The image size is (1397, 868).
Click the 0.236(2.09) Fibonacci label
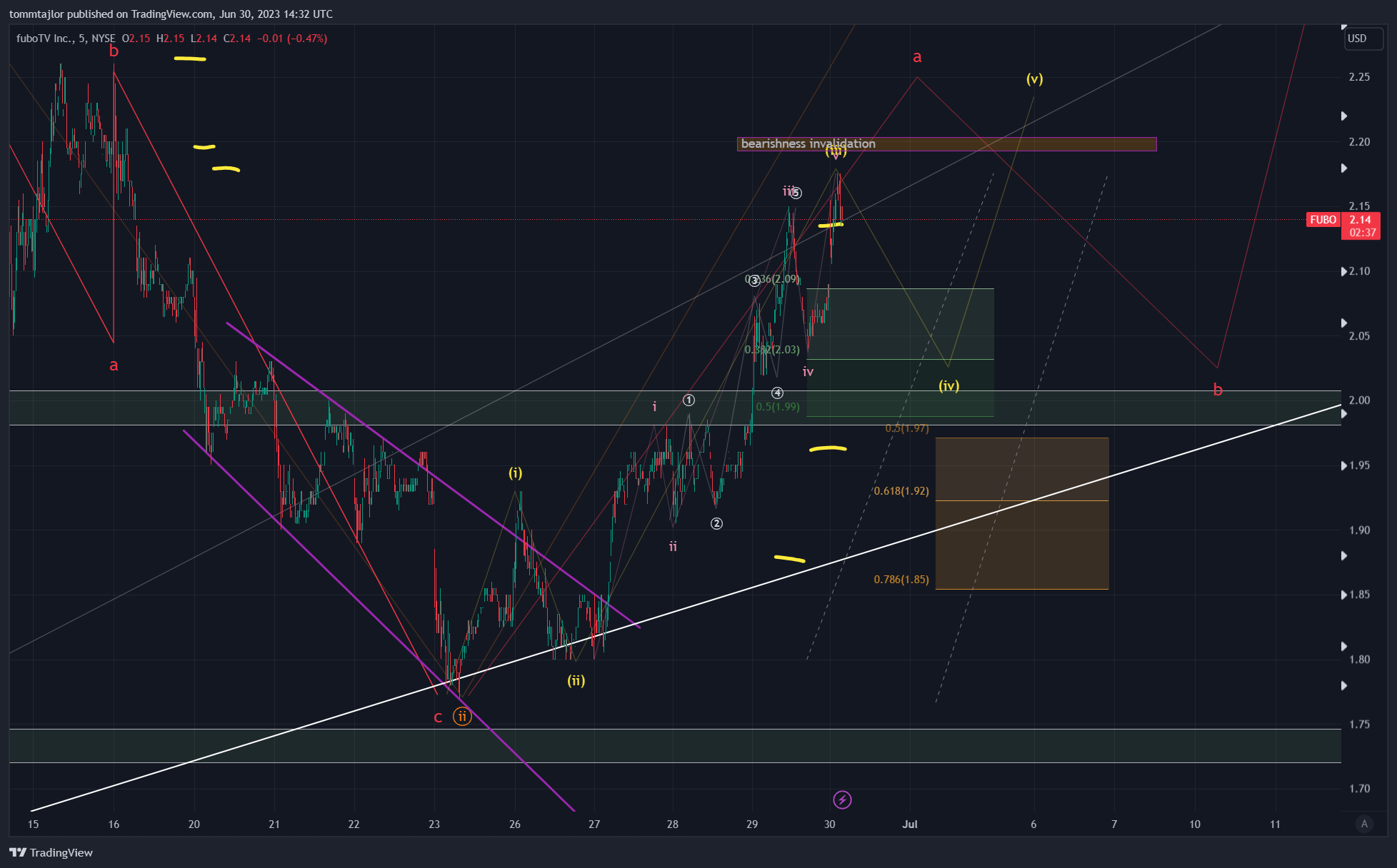coord(772,279)
